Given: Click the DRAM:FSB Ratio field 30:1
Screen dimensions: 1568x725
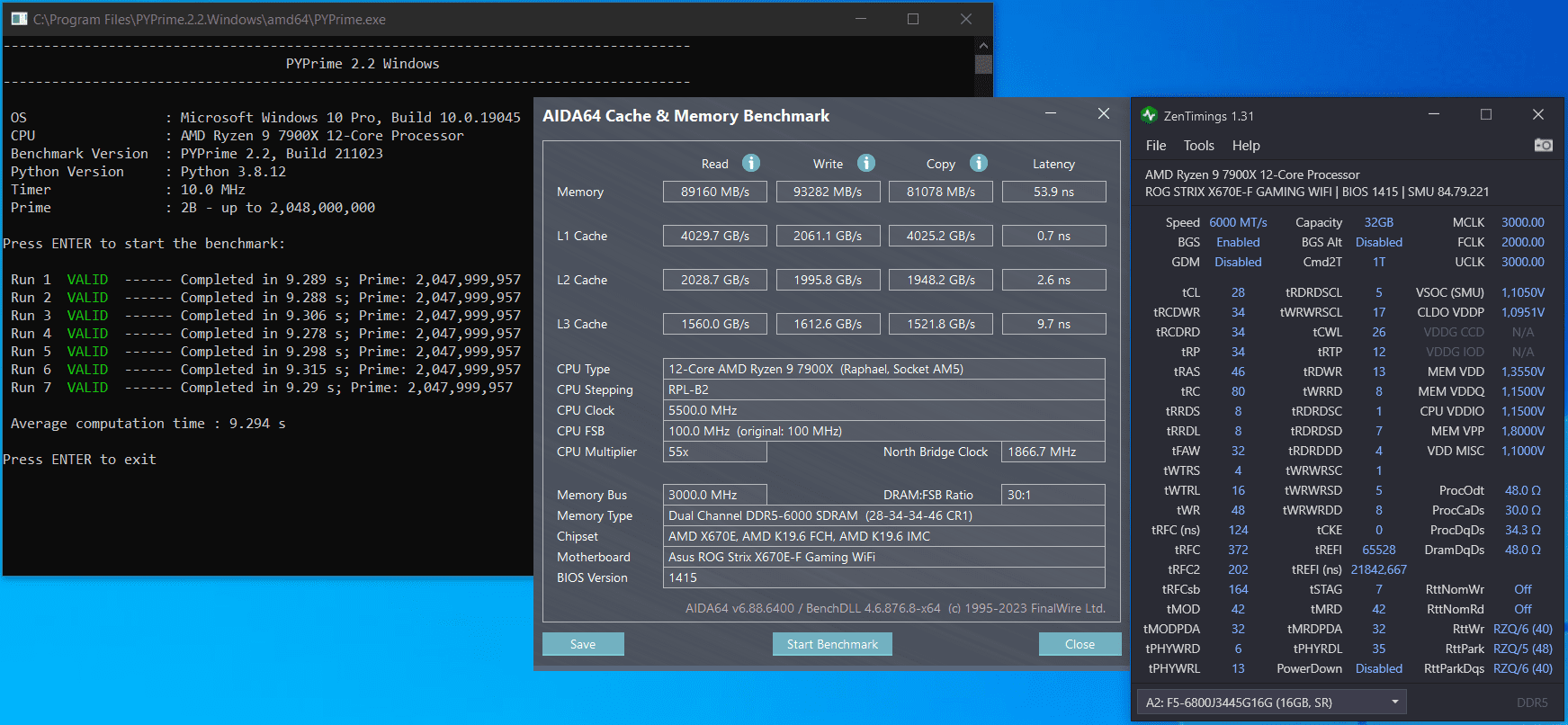Looking at the screenshot, I should point(1053,495).
